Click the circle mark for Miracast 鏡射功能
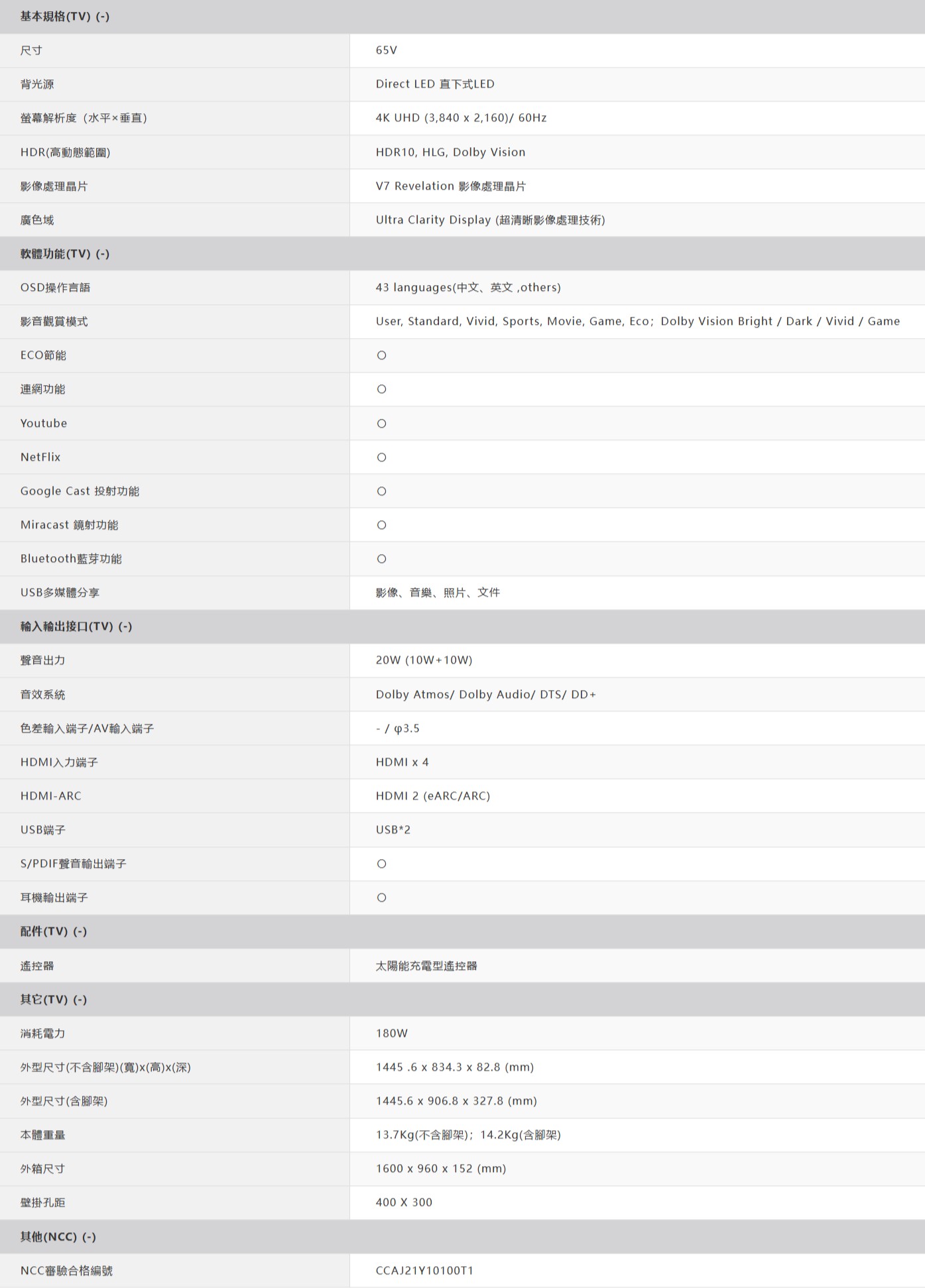 tap(381, 525)
